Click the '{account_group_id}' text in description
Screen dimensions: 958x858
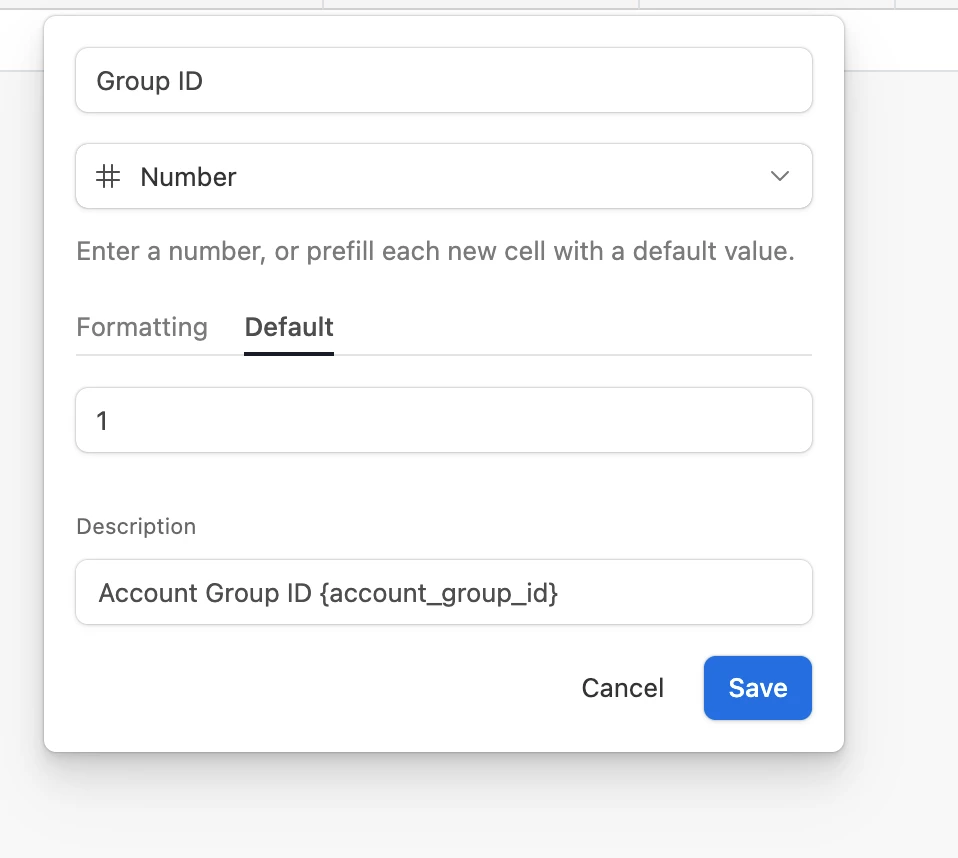[x=439, y=593]
